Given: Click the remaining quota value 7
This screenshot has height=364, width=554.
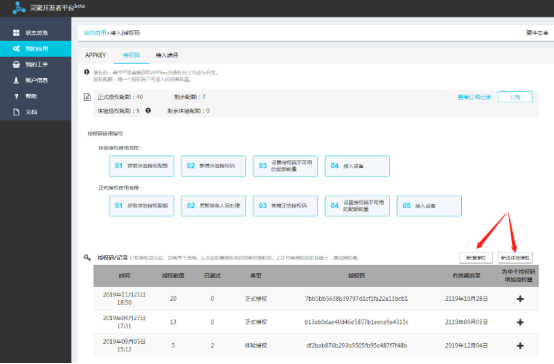Looking at the screenshot, I should 204,97.
